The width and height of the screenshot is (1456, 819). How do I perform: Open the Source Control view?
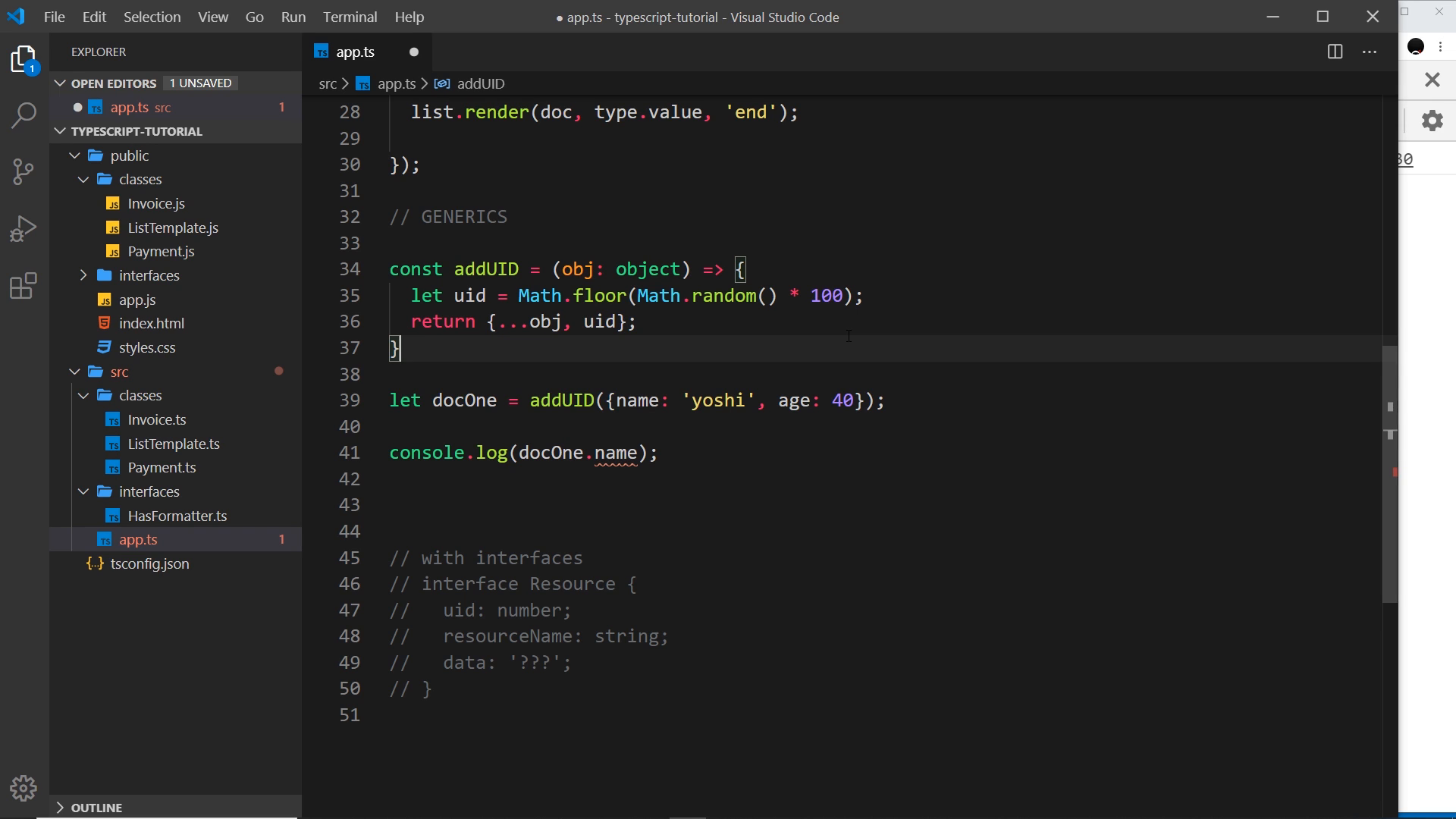[24, 171]
